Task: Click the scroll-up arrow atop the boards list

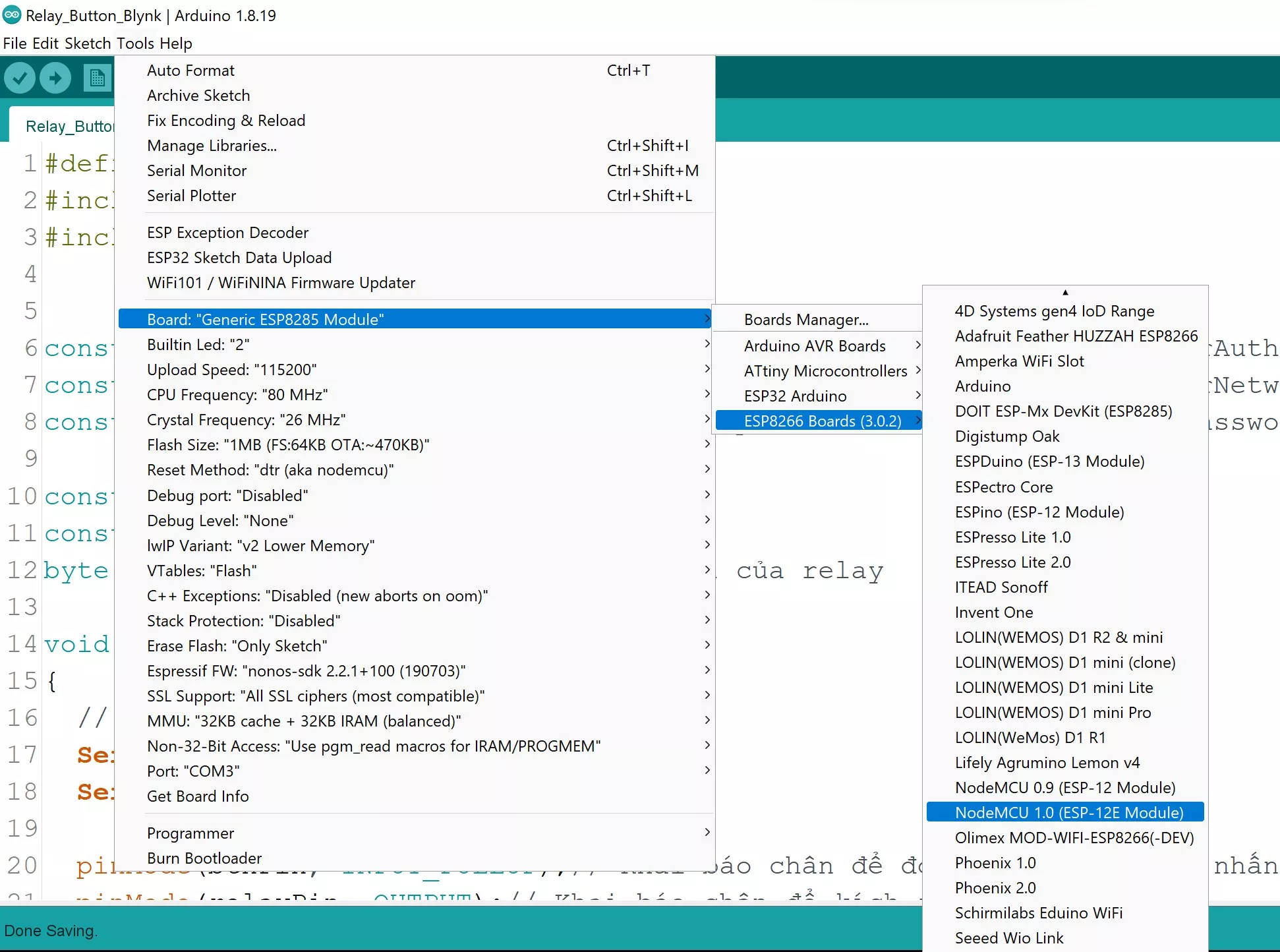Action: pyautogui.click(x=1065, y=292)
